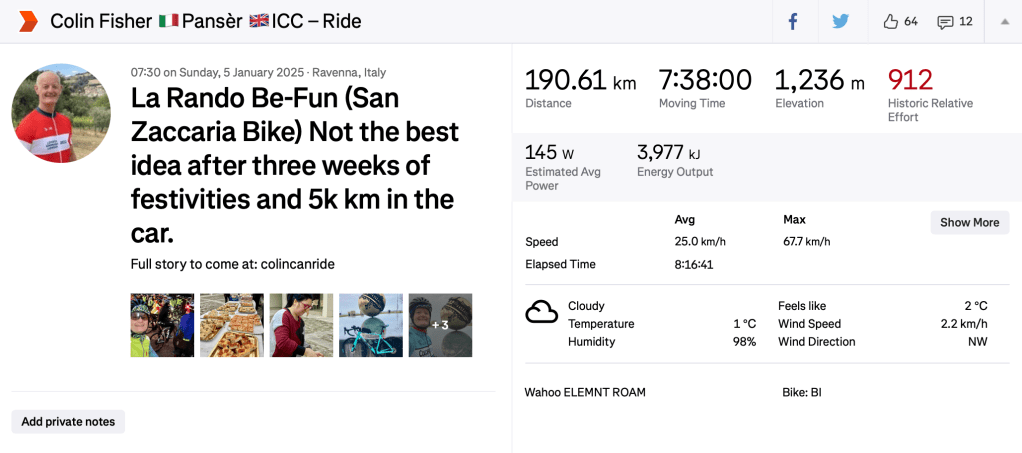View the third photo of the woman

click(x=301, y=325)
